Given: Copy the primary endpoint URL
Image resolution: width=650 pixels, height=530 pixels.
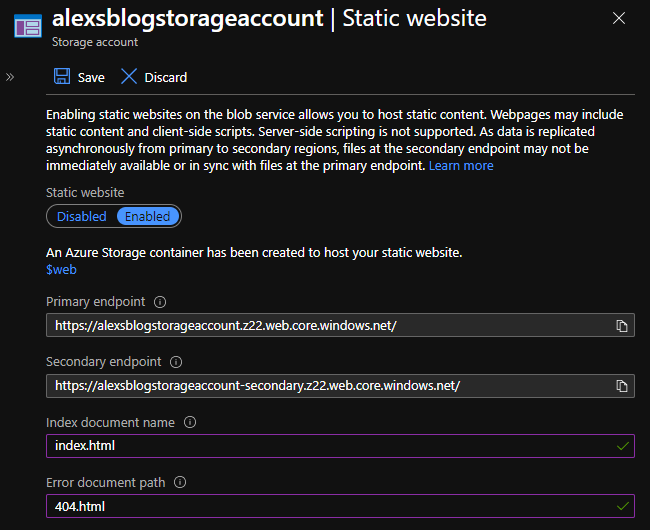Looking at the screenshot, I should click(622, 326).
